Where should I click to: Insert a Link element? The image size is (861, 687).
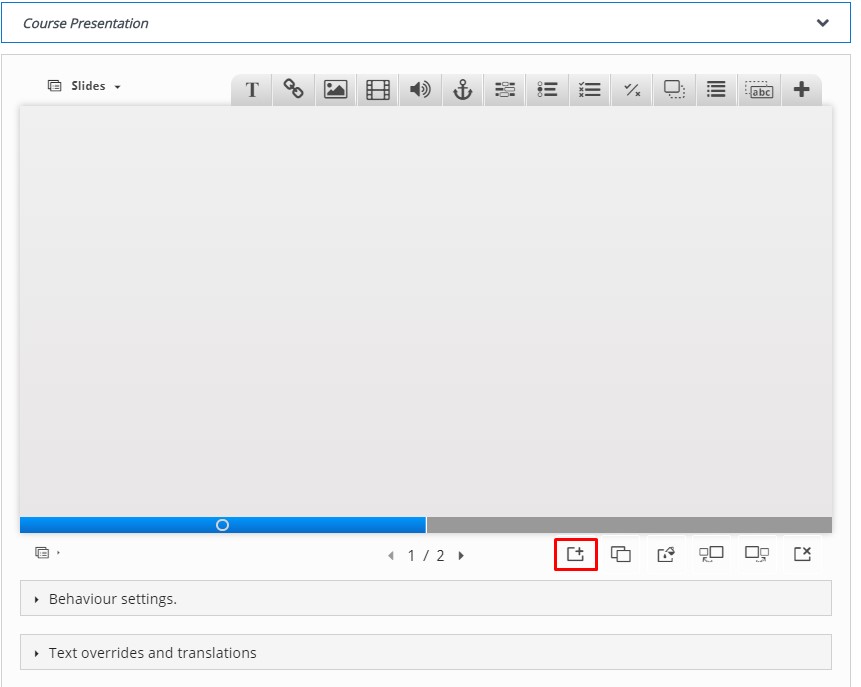point(294,90)
